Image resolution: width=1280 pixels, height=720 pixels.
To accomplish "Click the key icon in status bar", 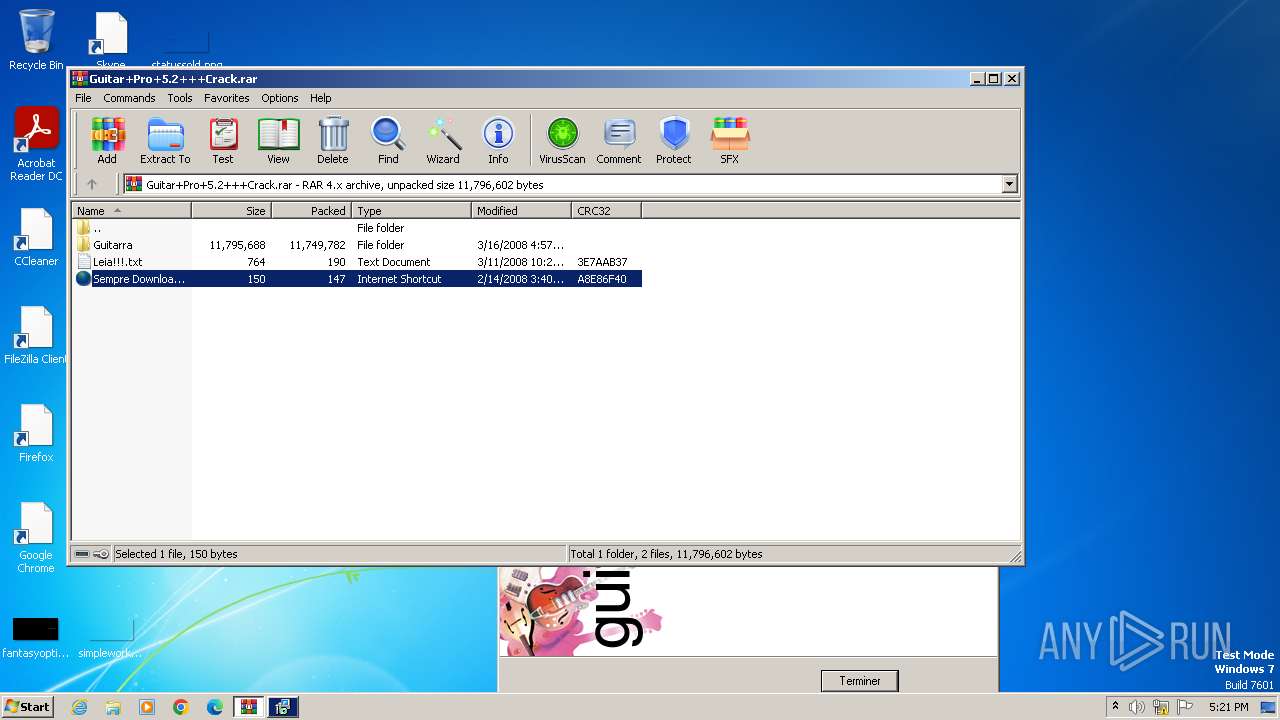I will [101, 554].
